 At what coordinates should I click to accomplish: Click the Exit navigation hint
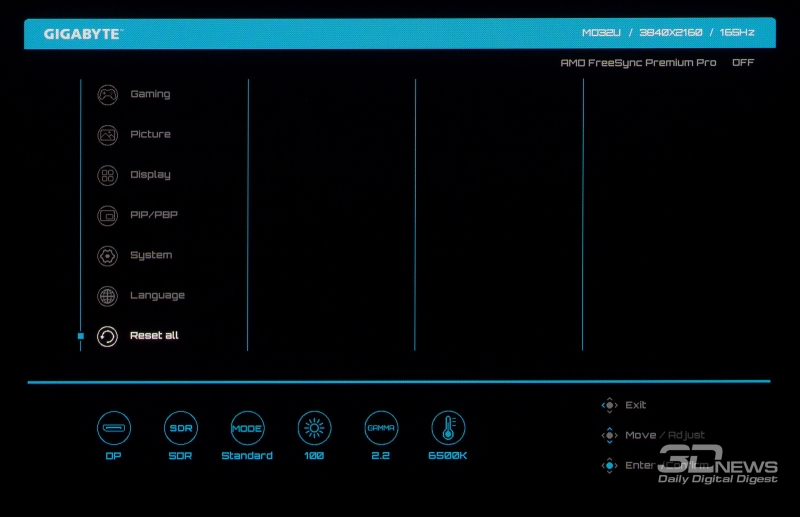(635, 405)
